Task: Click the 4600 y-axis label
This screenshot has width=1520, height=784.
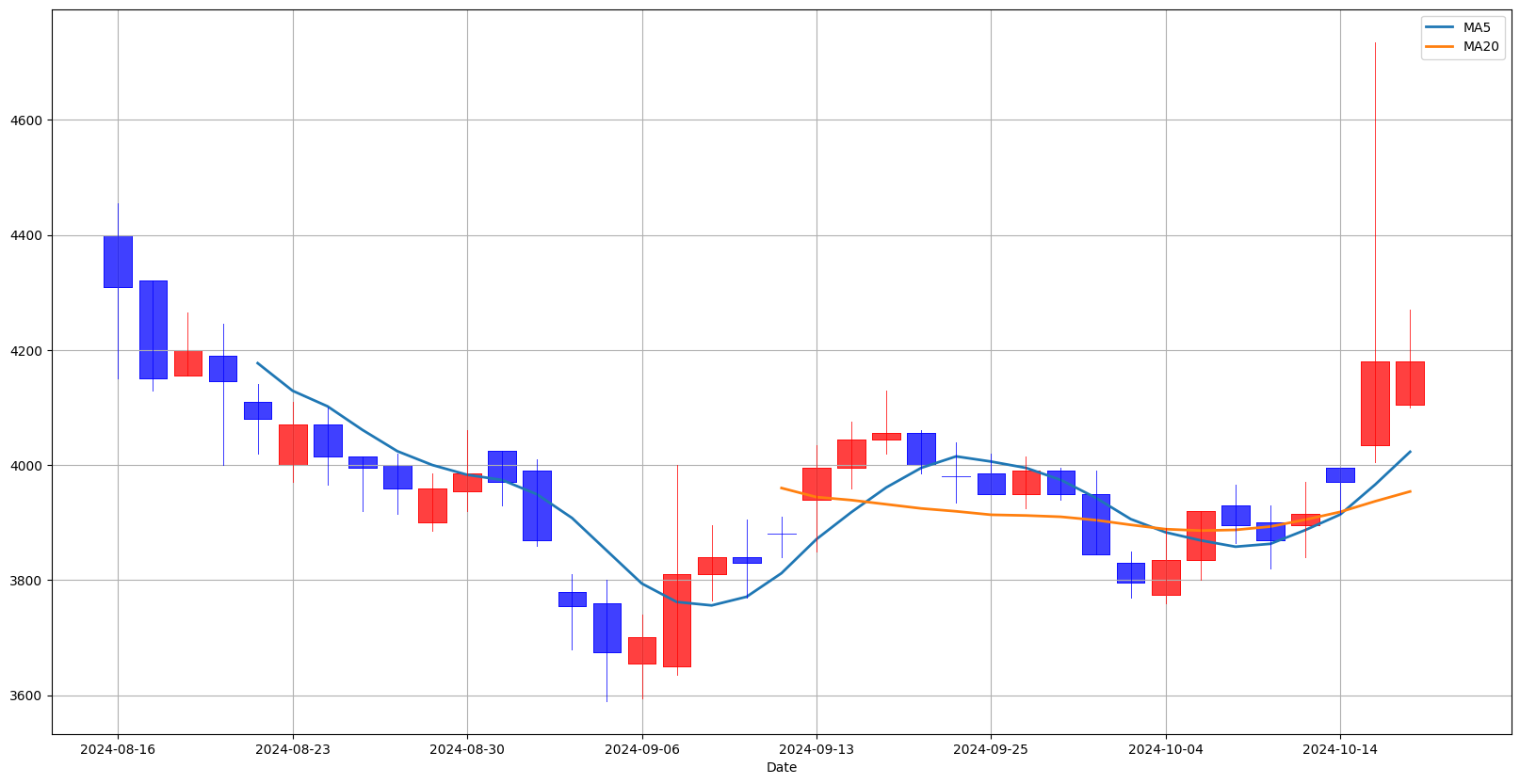Action: pos(26,120)
